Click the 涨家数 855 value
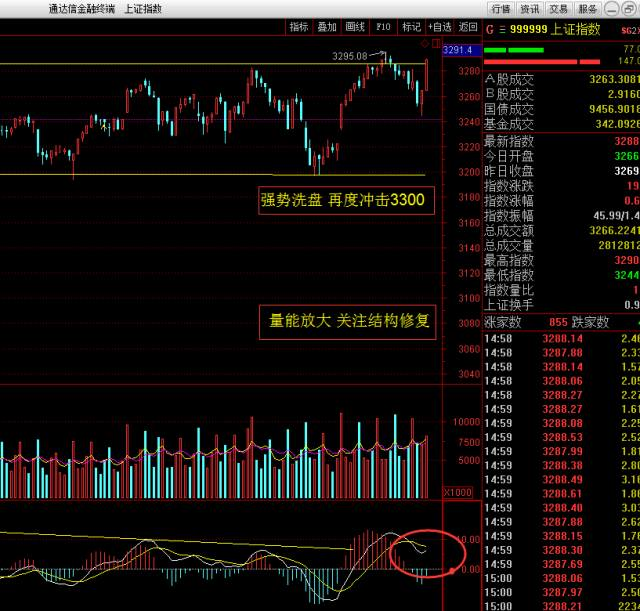The image size is (640, 611). [x=558, y=322]
